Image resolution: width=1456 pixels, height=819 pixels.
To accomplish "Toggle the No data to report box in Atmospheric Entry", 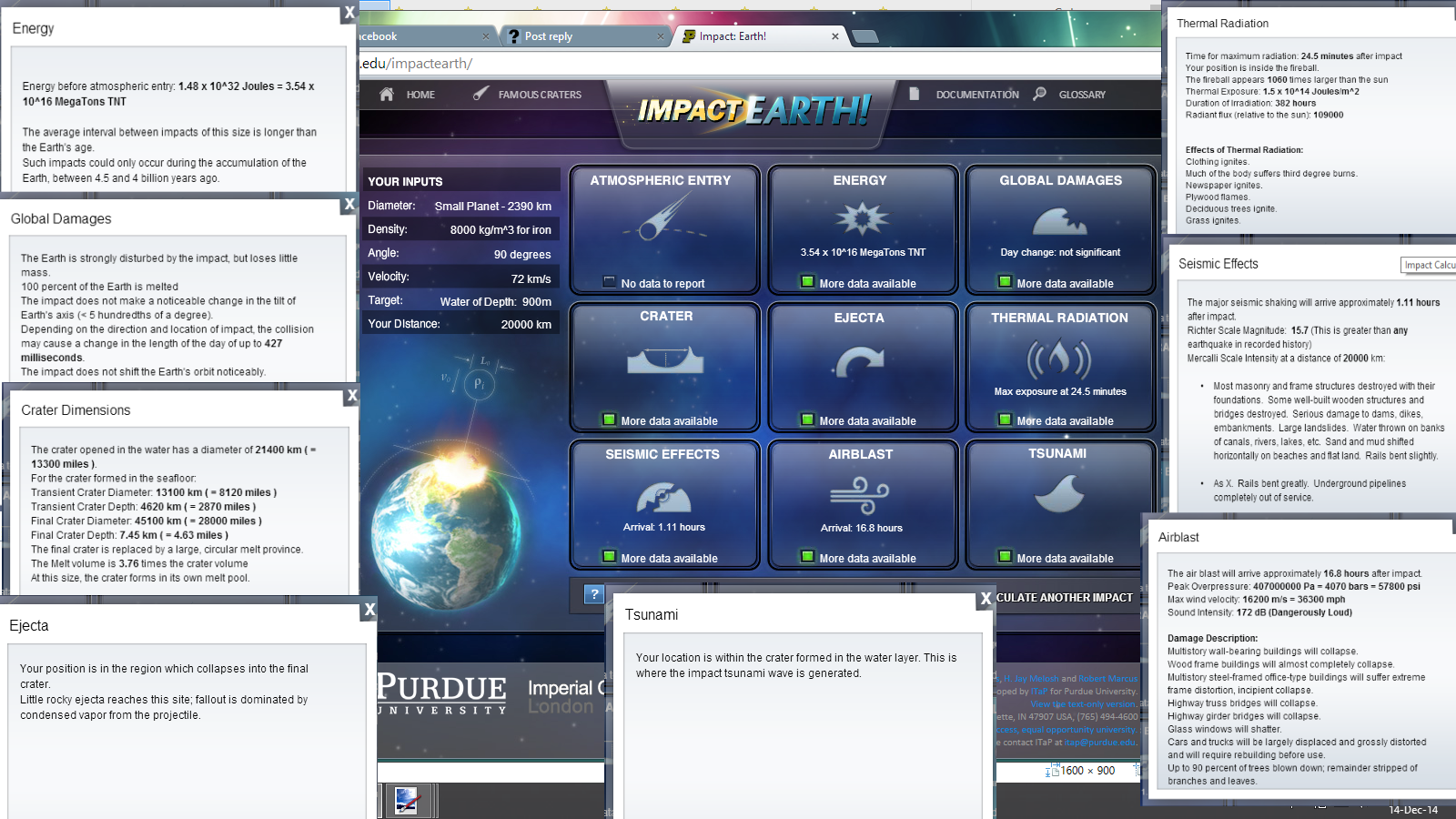I will (x=610, y=282).
